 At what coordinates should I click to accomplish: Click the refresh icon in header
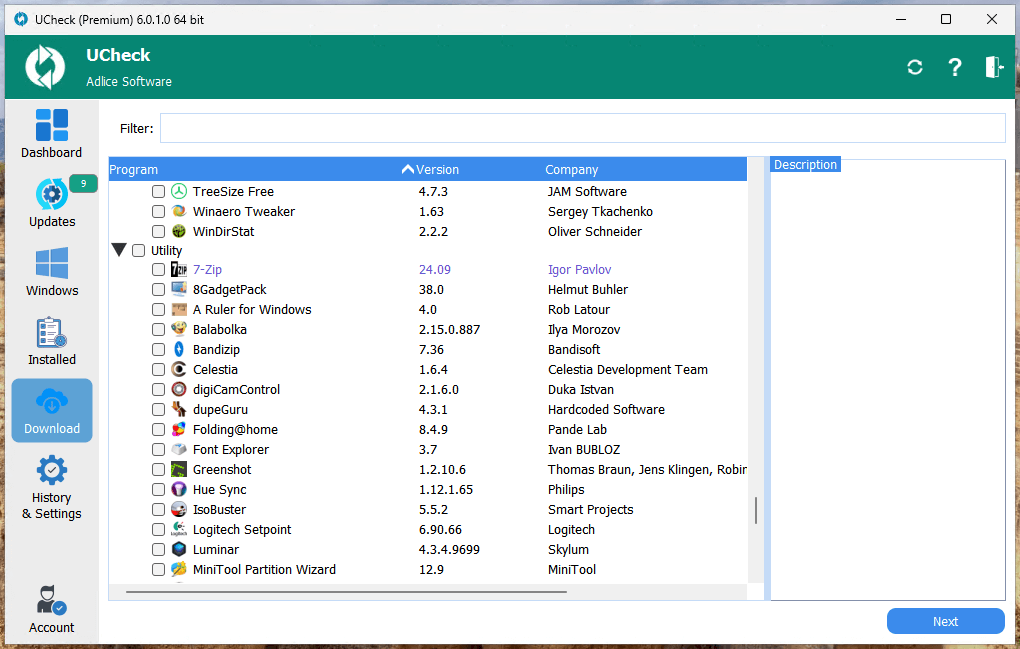point(914,67)
